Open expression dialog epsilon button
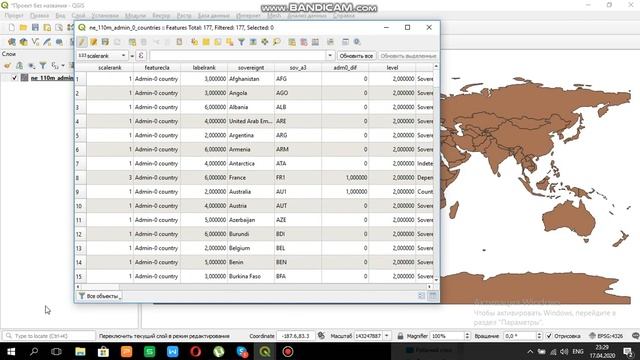Image resolution: width=640 pixels, height=360 pixels. [x=141, y=56]
